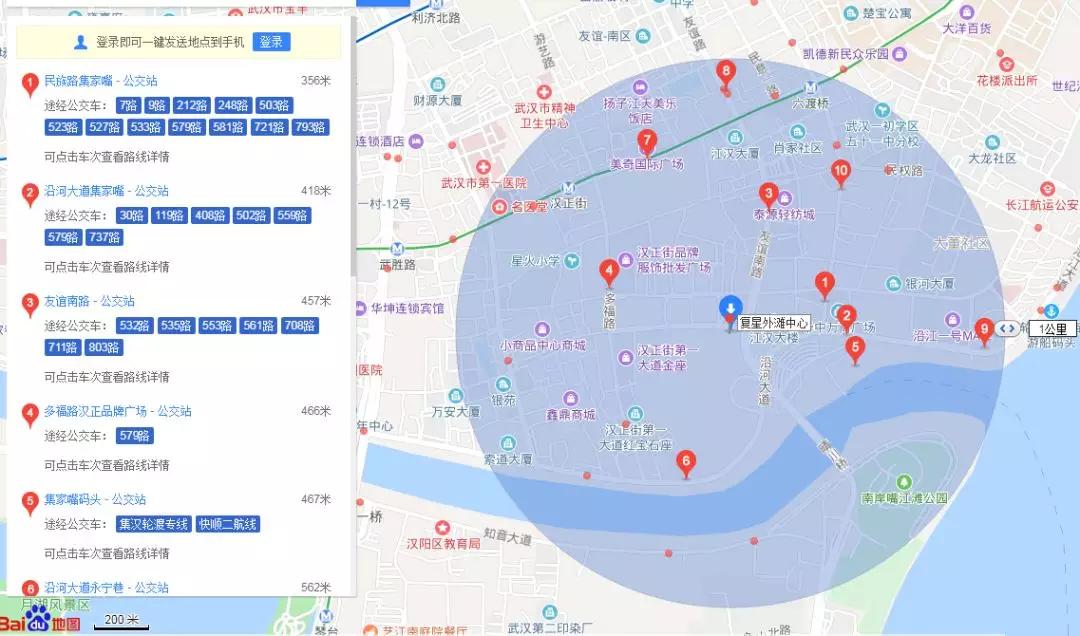Click list marker 5 beside 集家嘴码头
1080x636 pixels.
click(x=30, y=503)
